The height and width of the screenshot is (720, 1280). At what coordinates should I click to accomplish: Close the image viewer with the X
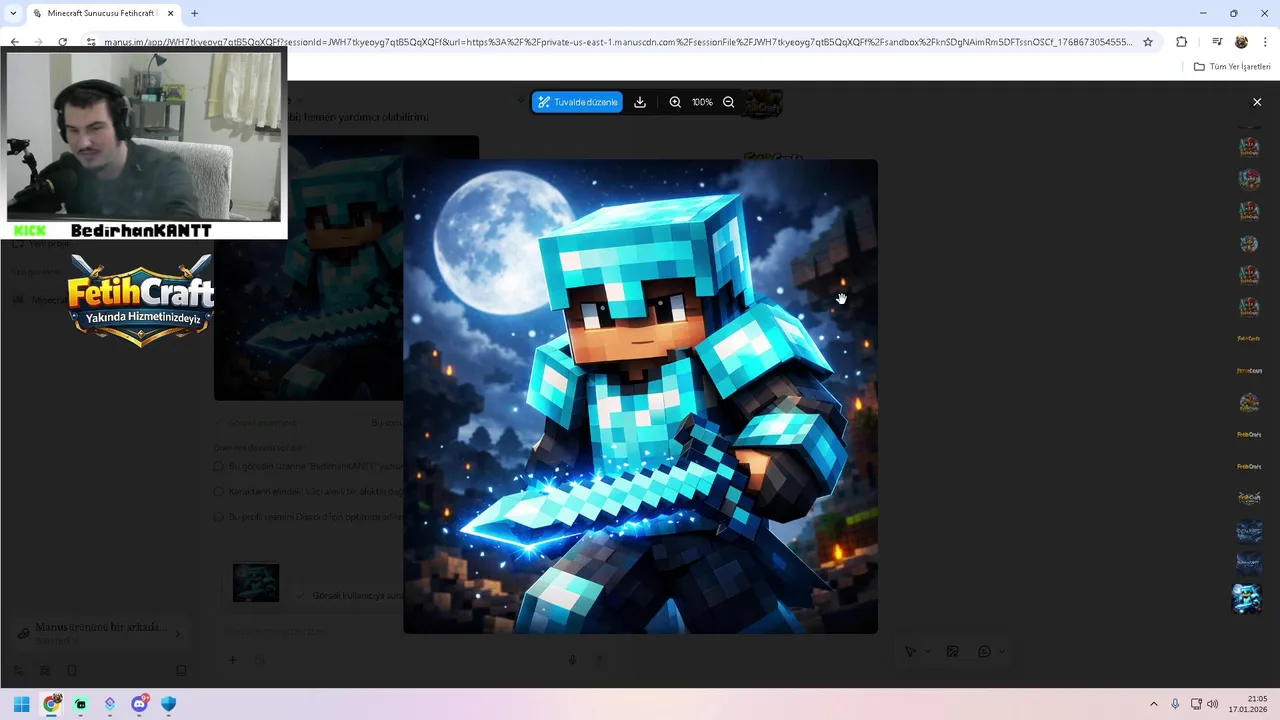(1257, 102)
